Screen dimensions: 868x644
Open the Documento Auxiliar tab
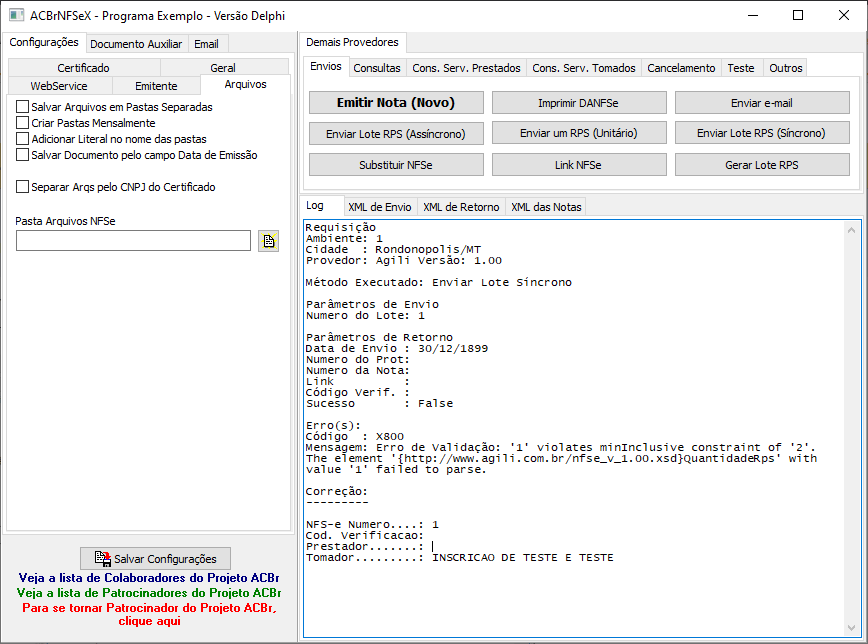(136, 44)
